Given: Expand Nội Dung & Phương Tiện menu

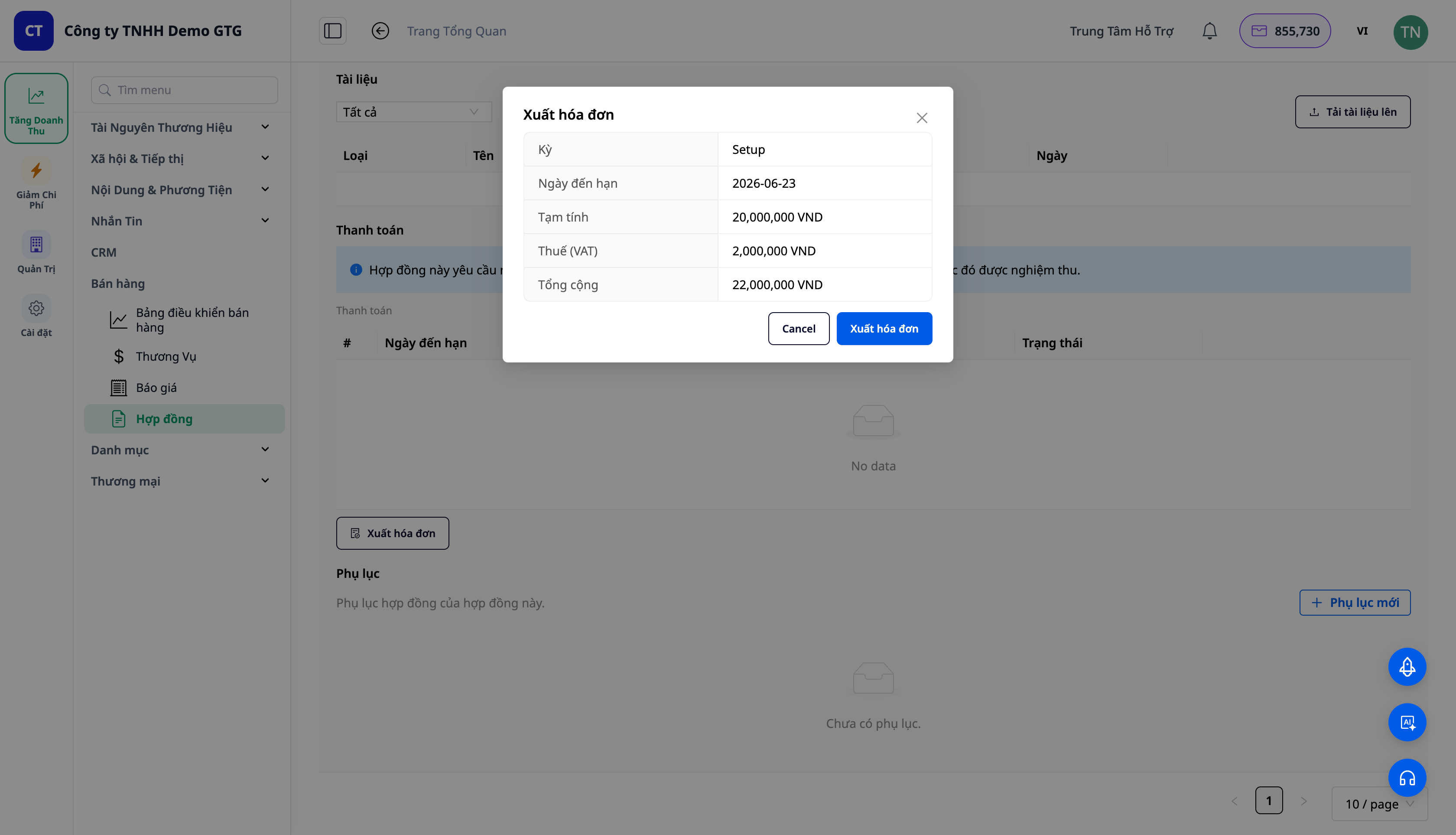Looking at the screenshot, I should tap(180, 190).
